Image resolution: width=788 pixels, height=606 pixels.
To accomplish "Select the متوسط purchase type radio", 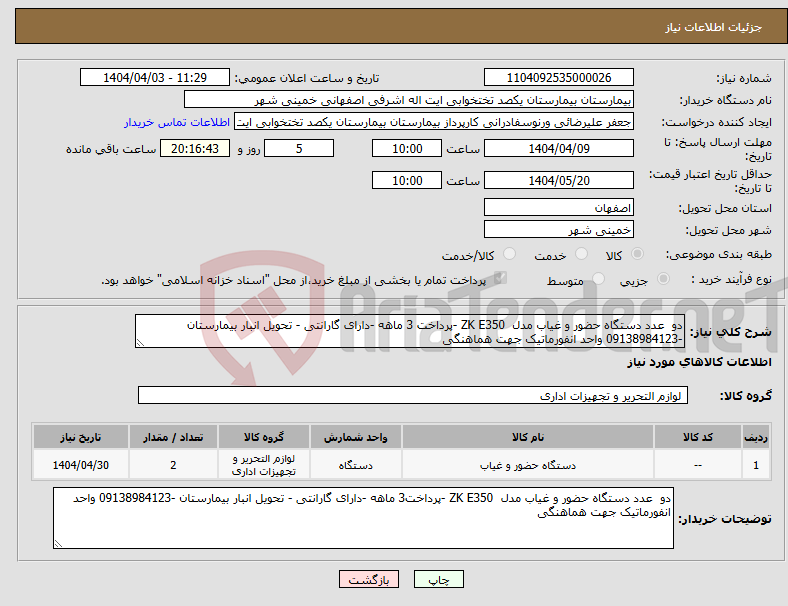I will [598, 278].
